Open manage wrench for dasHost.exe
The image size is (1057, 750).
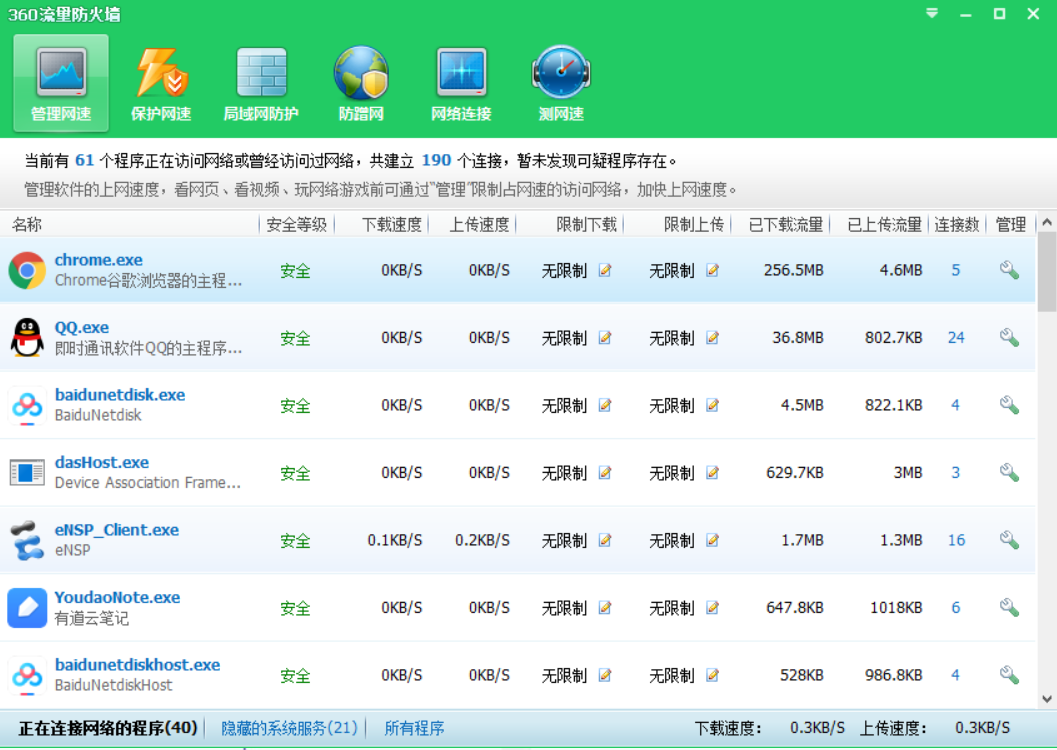tap(1009, 472)
